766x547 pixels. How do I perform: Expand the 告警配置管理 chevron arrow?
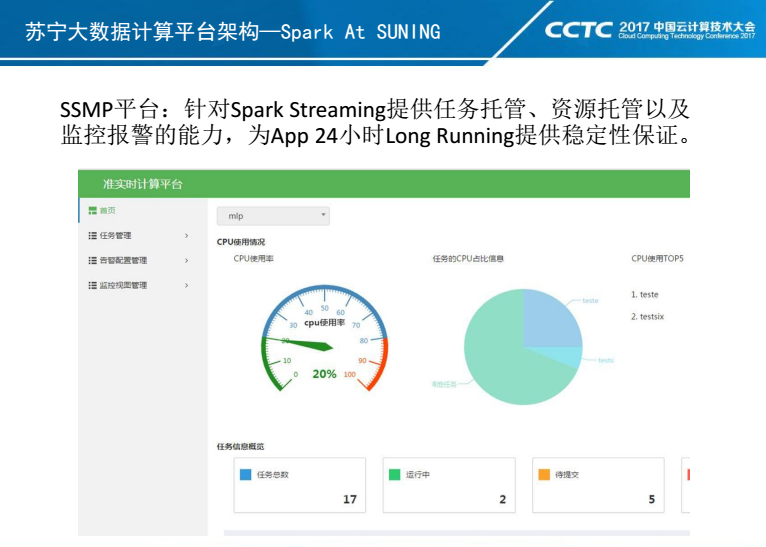click(187, 260)
